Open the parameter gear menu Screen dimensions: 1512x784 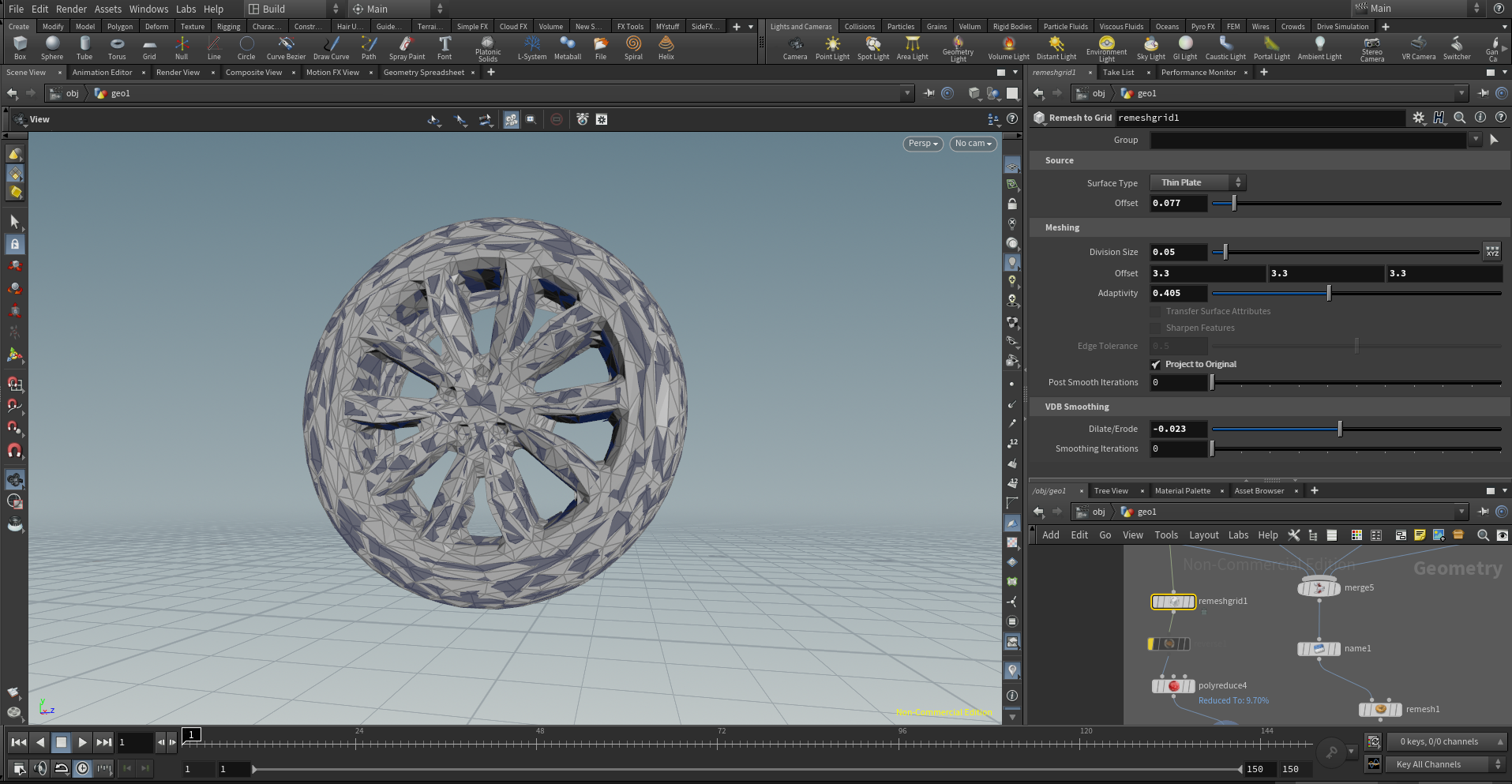click(1419, 118)
